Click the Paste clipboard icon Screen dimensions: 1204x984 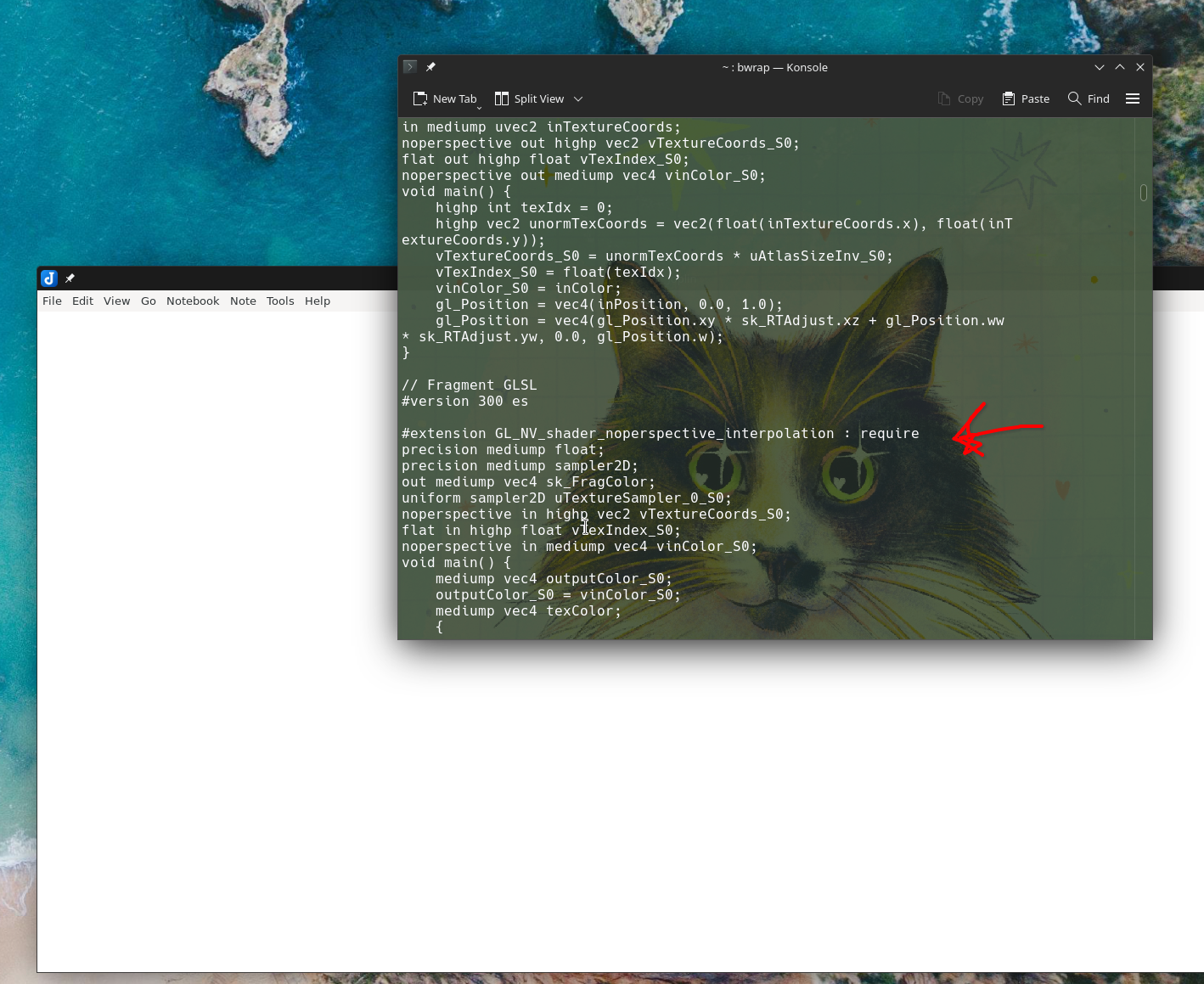click(x=1009, y=98)
